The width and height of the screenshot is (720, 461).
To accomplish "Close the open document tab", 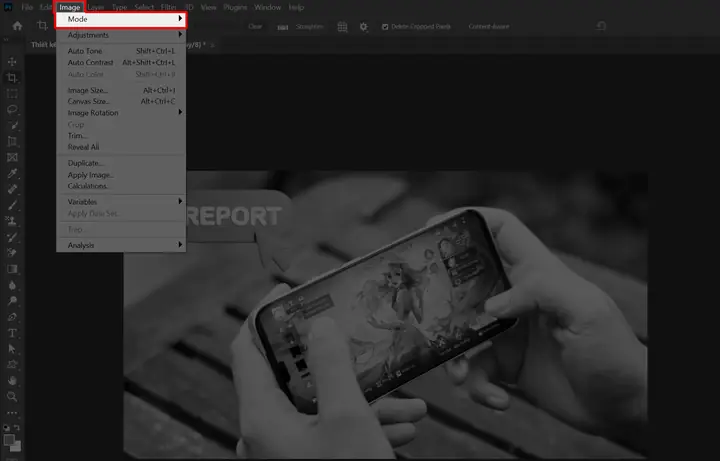I will (x=212, y=45).
